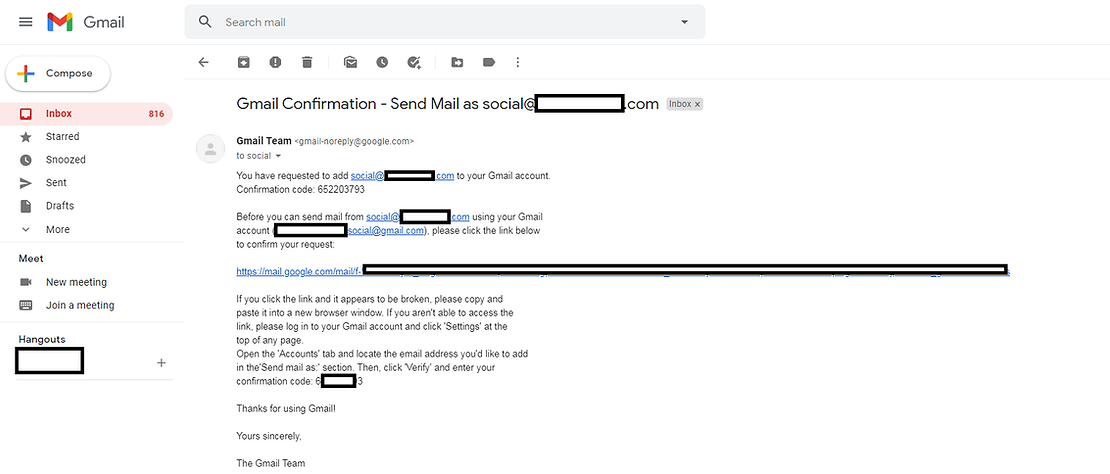1110x474 pixels.
Task: Report this message as spam
Action: [275, 62]
